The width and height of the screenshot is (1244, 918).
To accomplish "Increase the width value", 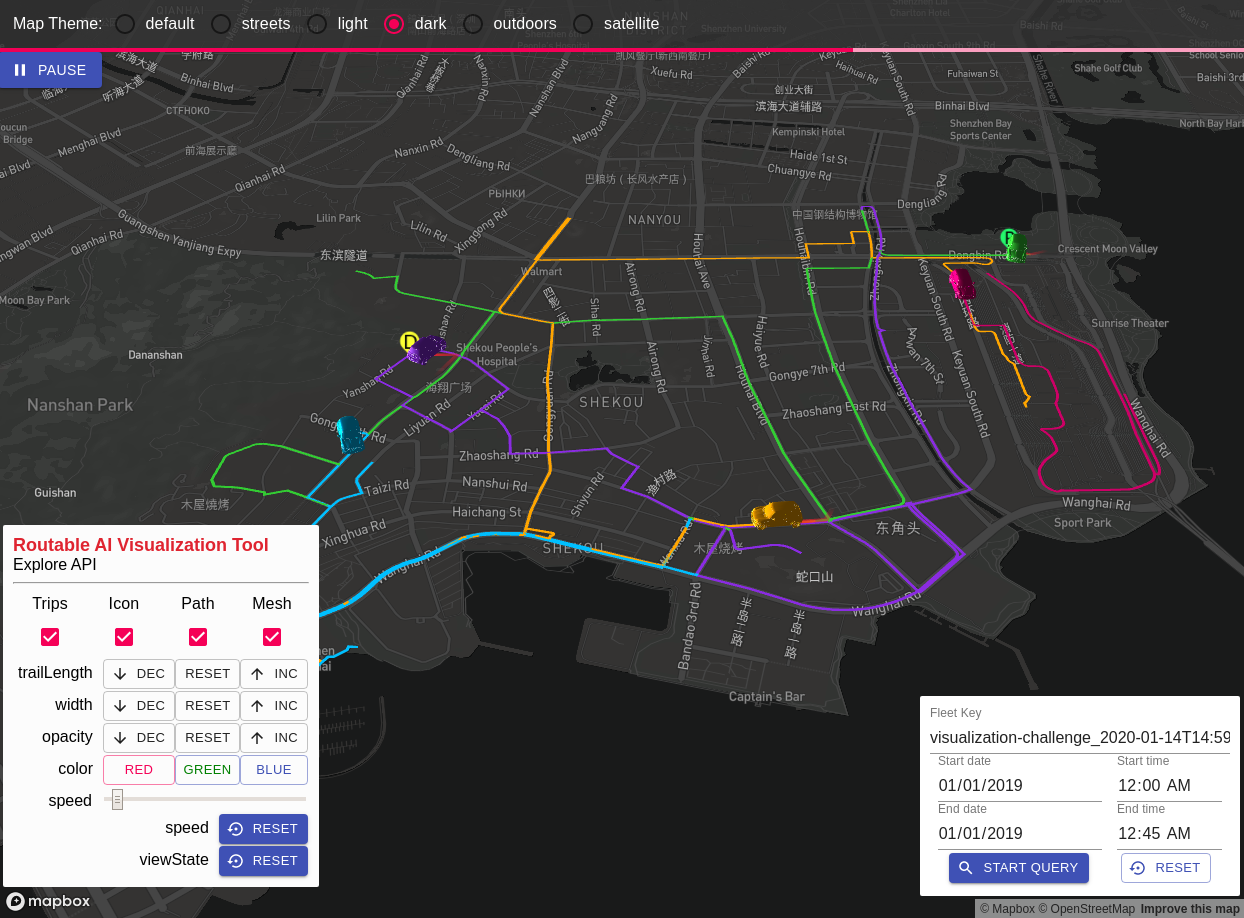I will (x=274, y=706).
